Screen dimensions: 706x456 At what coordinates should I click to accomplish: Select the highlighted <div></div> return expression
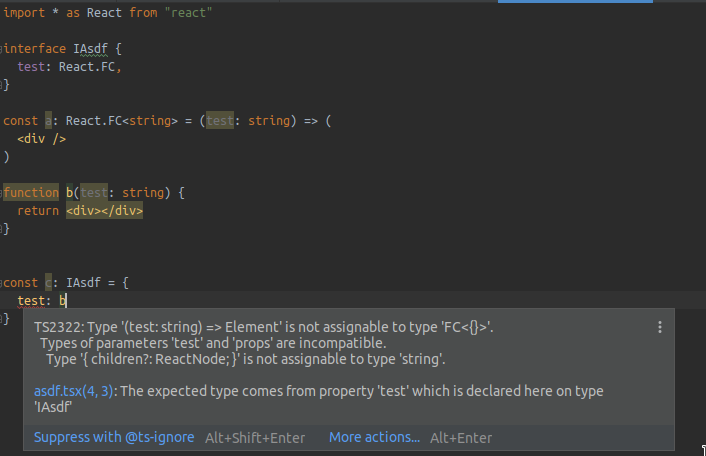pos(104,211)
